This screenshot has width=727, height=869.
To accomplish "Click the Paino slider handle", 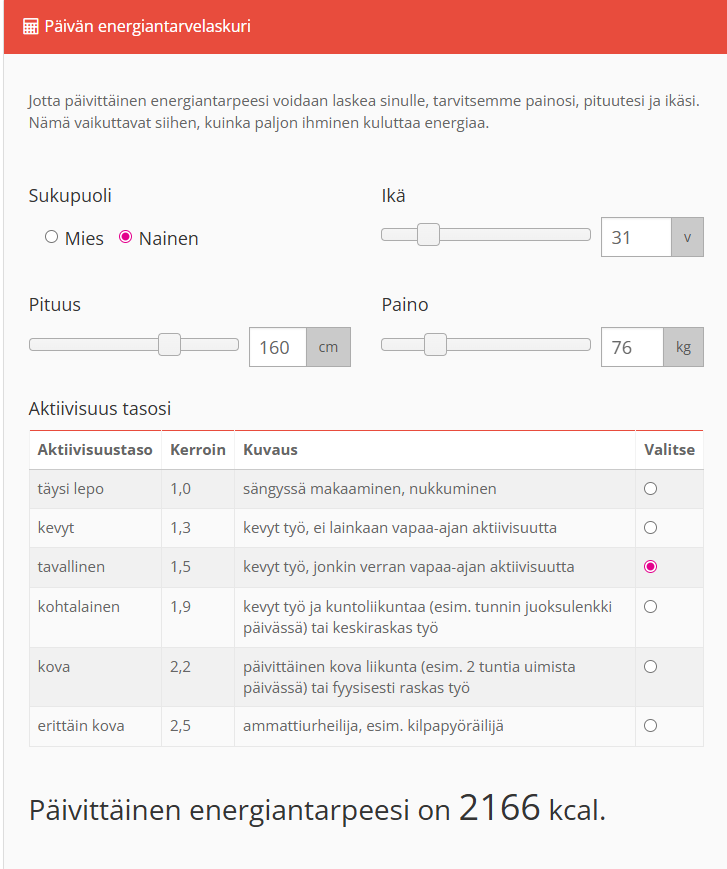I will (435, 345).
